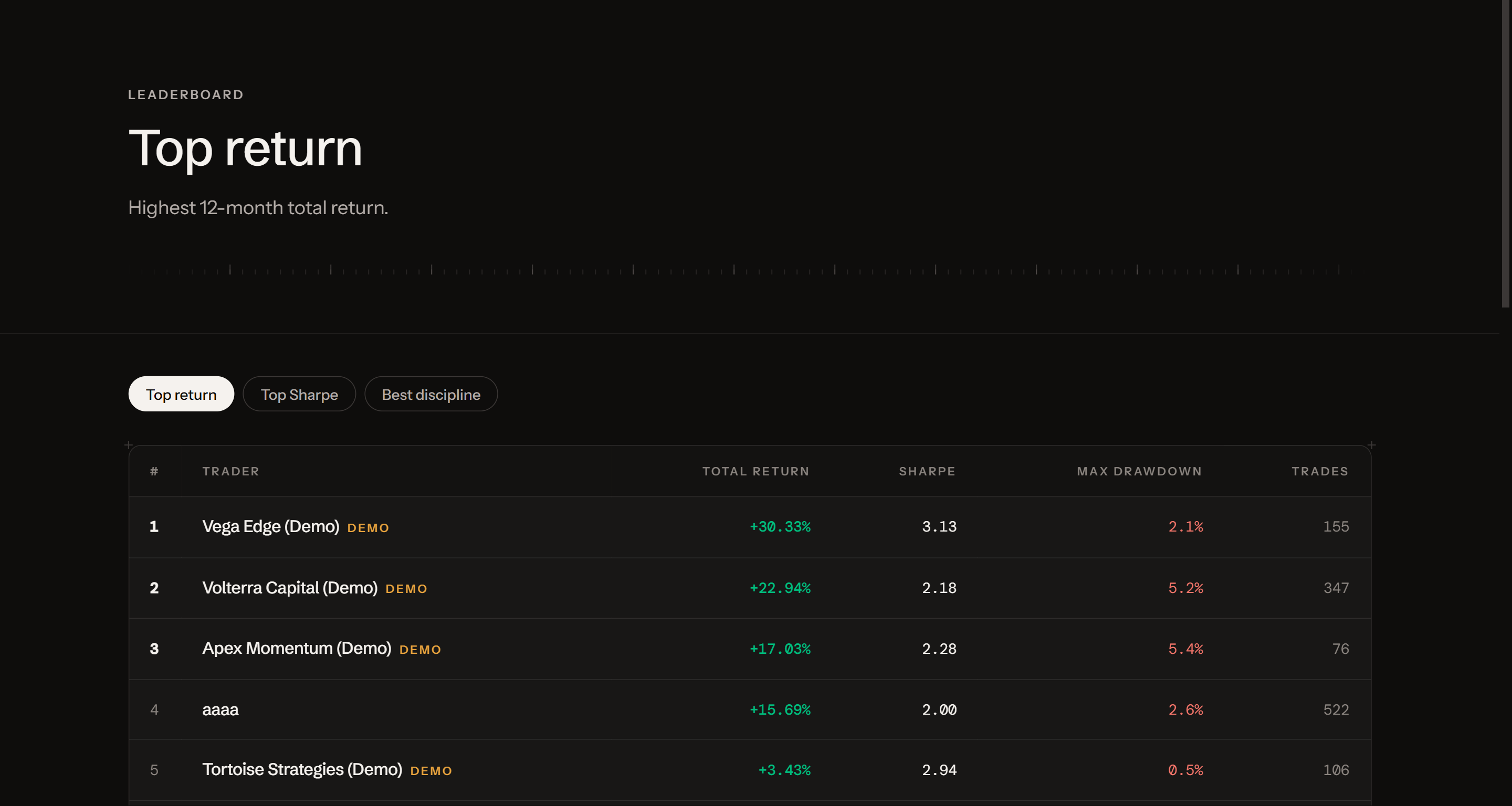Image resolution: width=1512 pixels, height=806 pixels.
Task: Open the Tortoise Strategies (Demo) trader row
Action: 750,770
